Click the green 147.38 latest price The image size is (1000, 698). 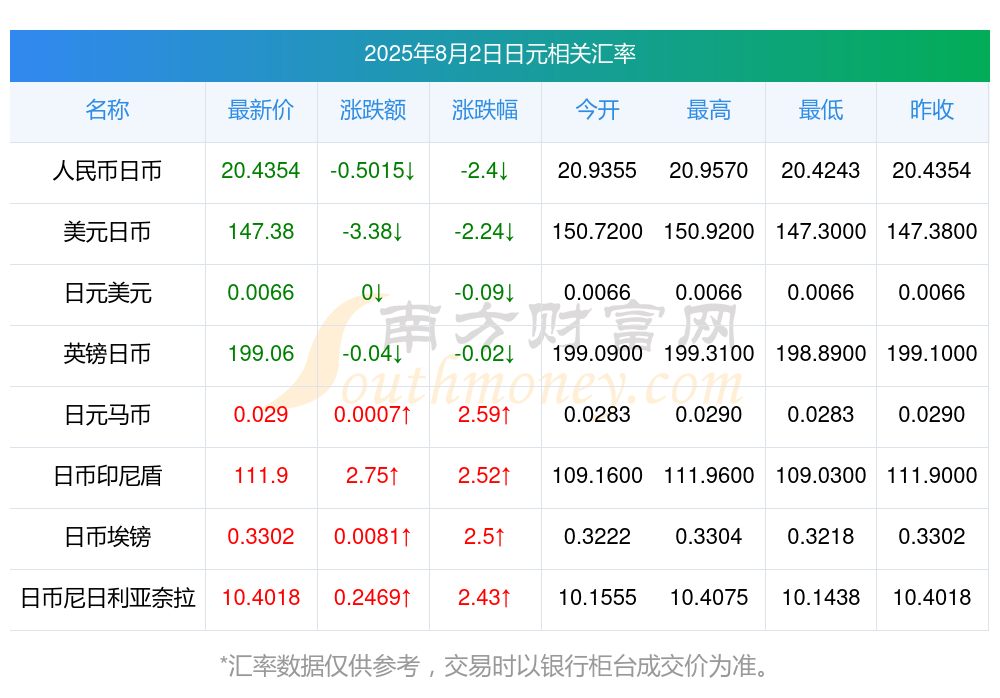click(x=261, y=231)
